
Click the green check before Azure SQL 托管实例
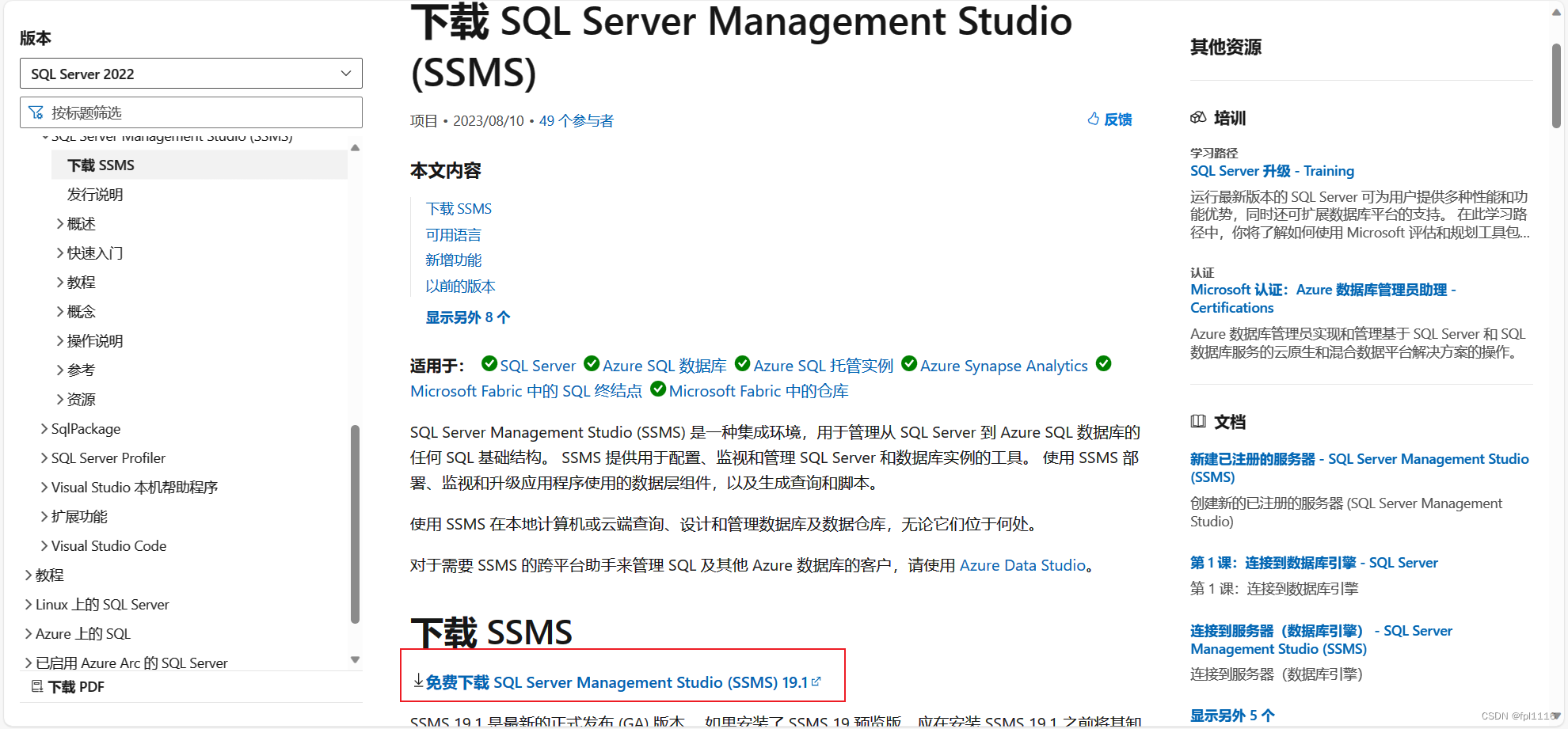click(742, 363)
